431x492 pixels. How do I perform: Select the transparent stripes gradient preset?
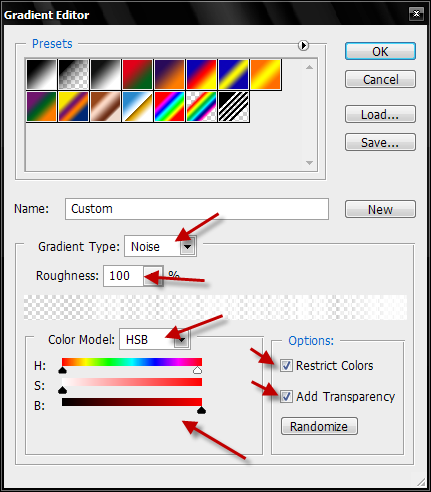pos(233,107)
